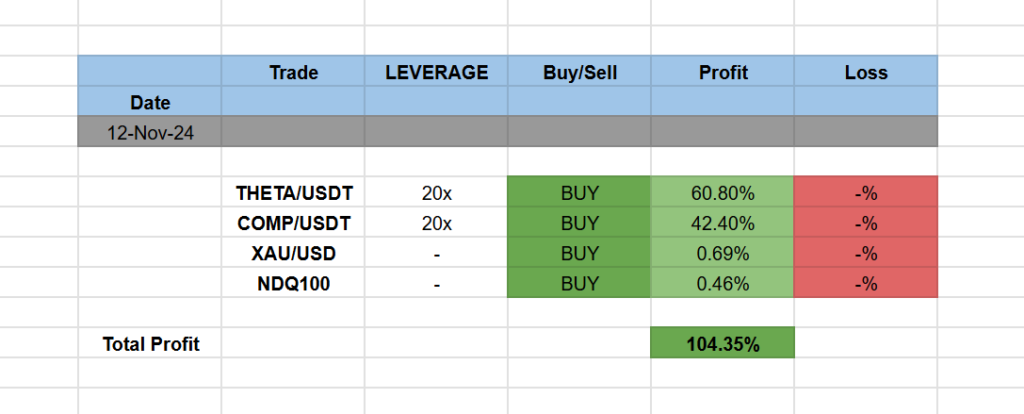
Task: Select the Loss header cell
Action: click(865, 72)
